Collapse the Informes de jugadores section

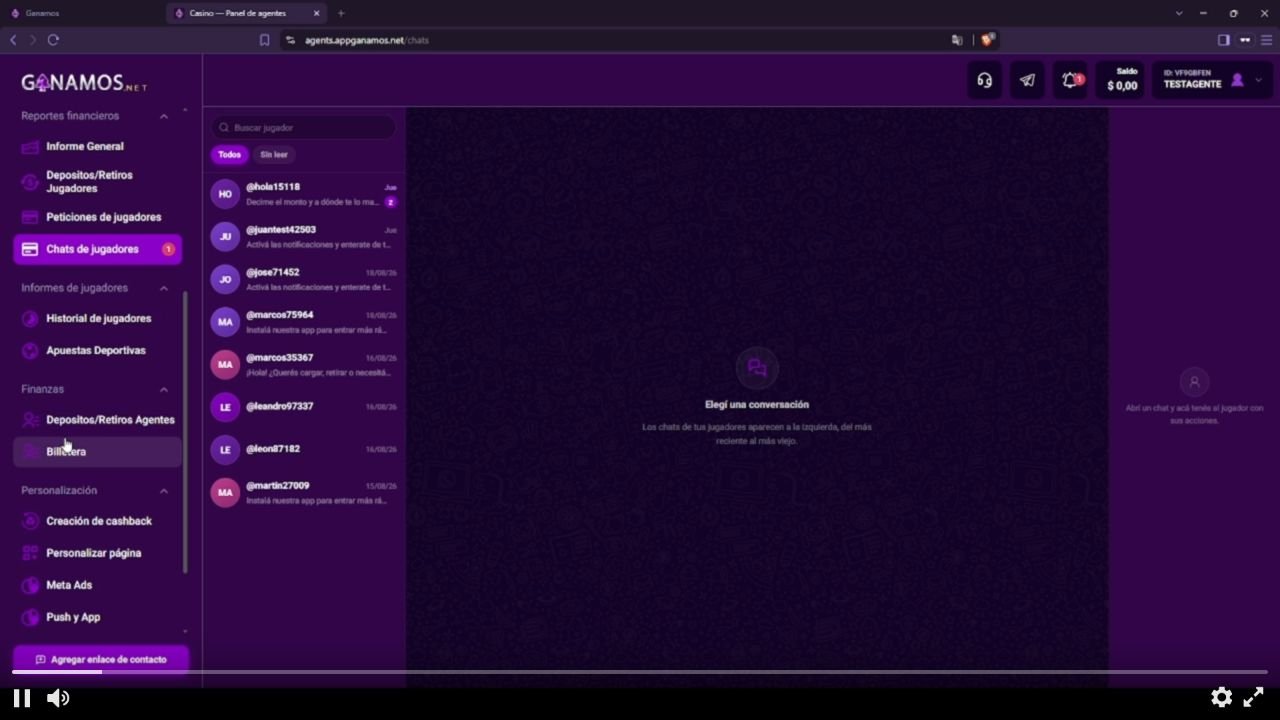coord(164,288)
